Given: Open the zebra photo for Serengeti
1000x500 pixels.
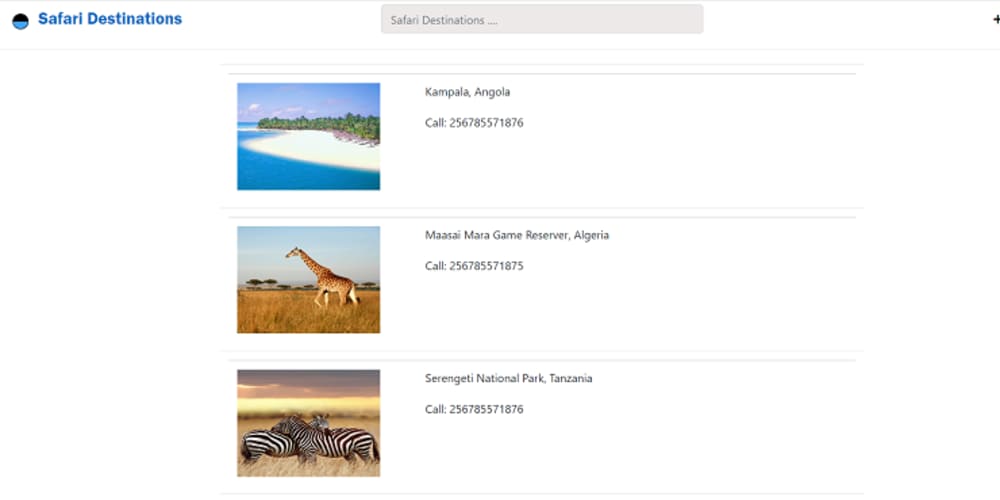Looking at the screenshot, I should pyautogui.click(x=309, y=423).
